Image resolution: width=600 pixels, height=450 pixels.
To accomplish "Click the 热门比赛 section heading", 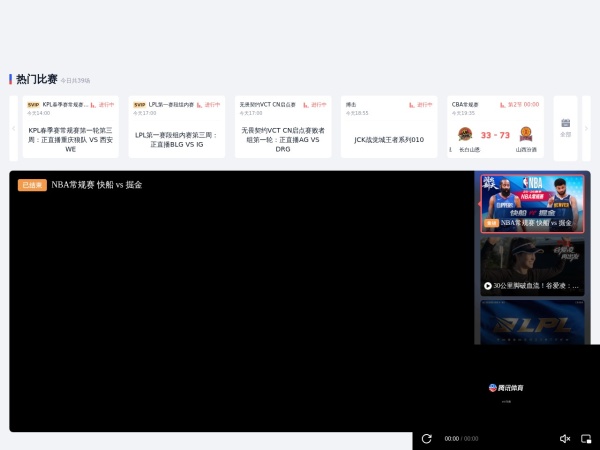I will 36,79.
